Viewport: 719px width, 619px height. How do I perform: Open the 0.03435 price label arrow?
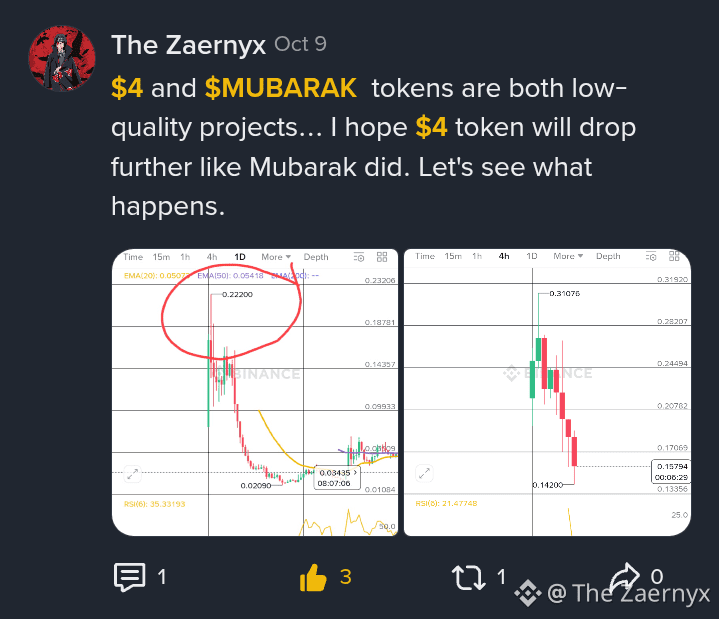(355, 472)
